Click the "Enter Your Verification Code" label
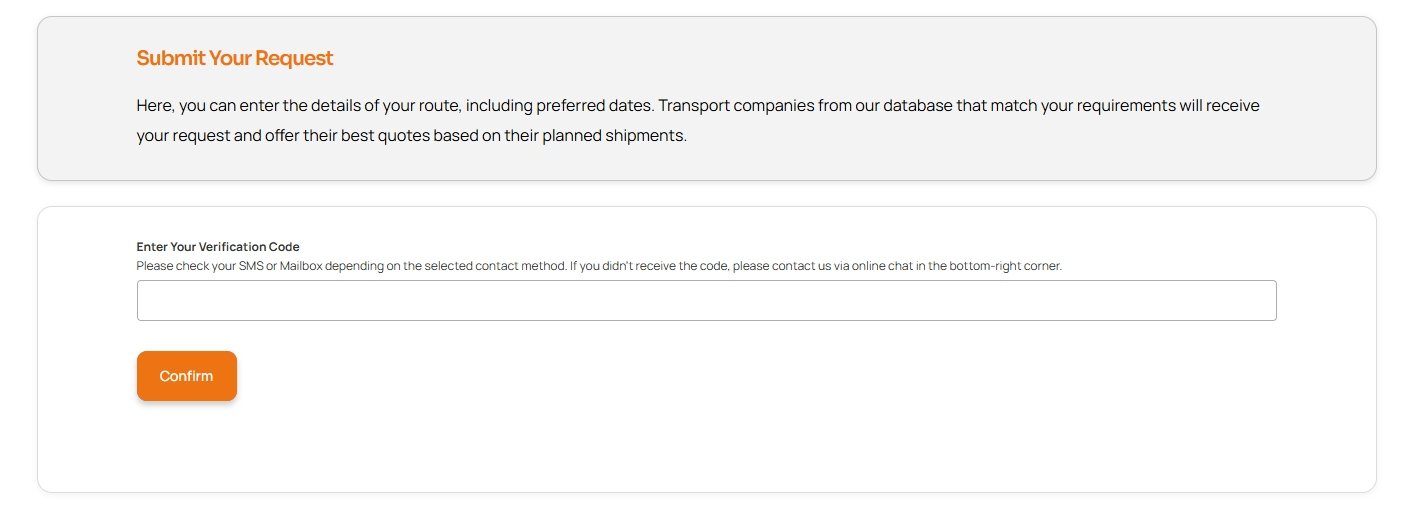Viewport: 1410px width, 522px height. tap(218, 247)
